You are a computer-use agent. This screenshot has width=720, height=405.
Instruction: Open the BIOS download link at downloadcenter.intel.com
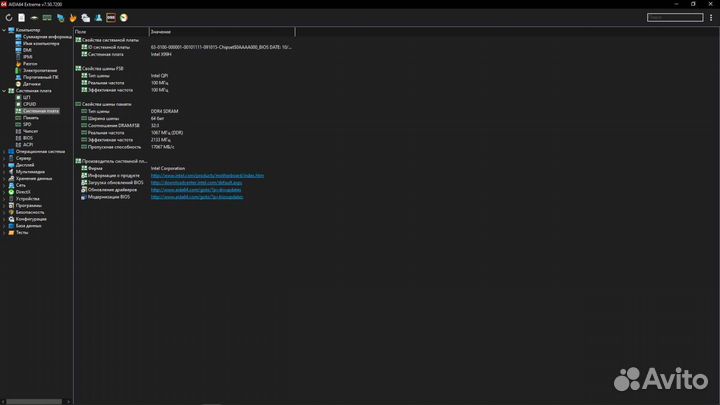coord(196,182)
